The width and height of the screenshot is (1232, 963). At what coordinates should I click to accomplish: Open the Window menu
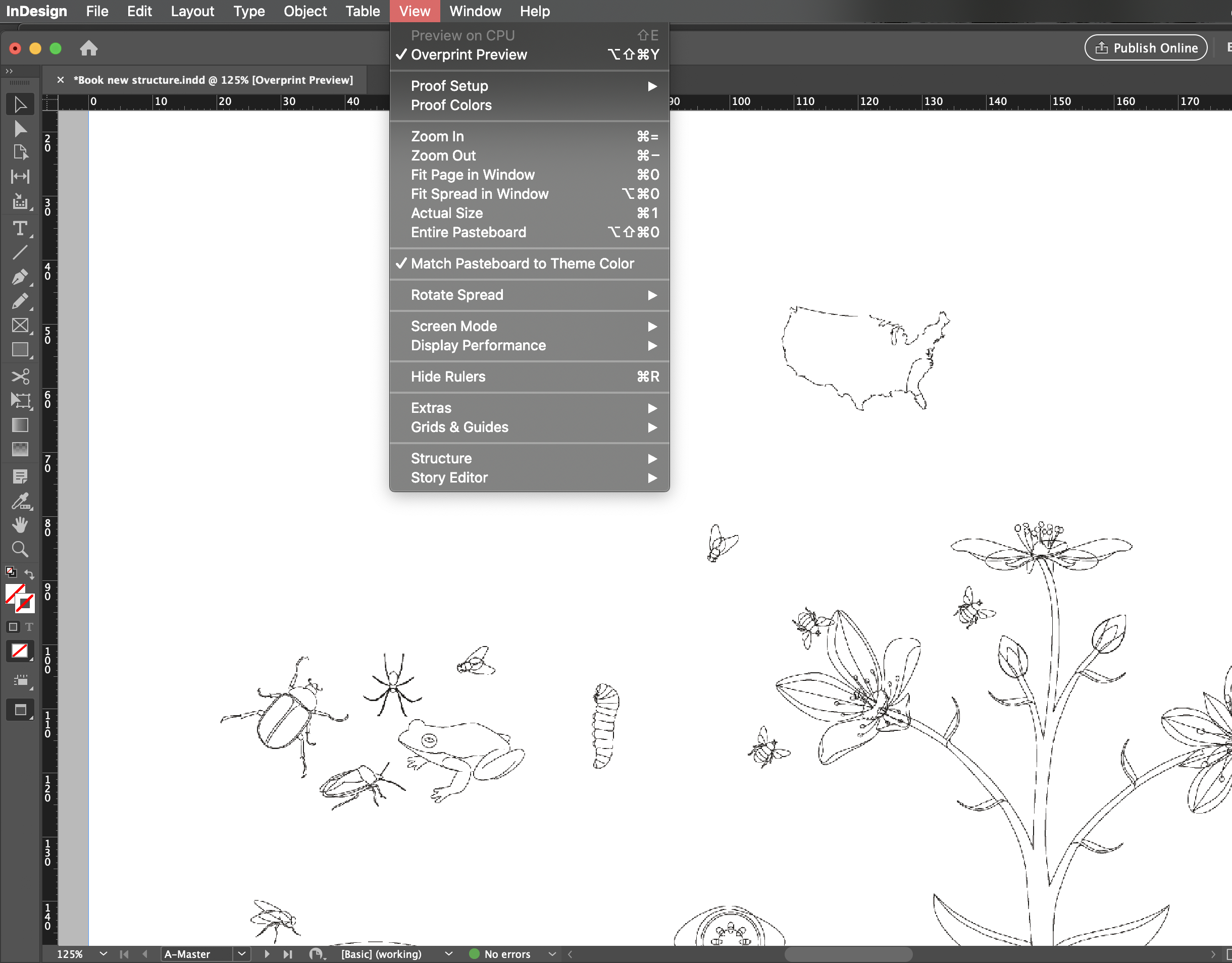tap(475, 11)
